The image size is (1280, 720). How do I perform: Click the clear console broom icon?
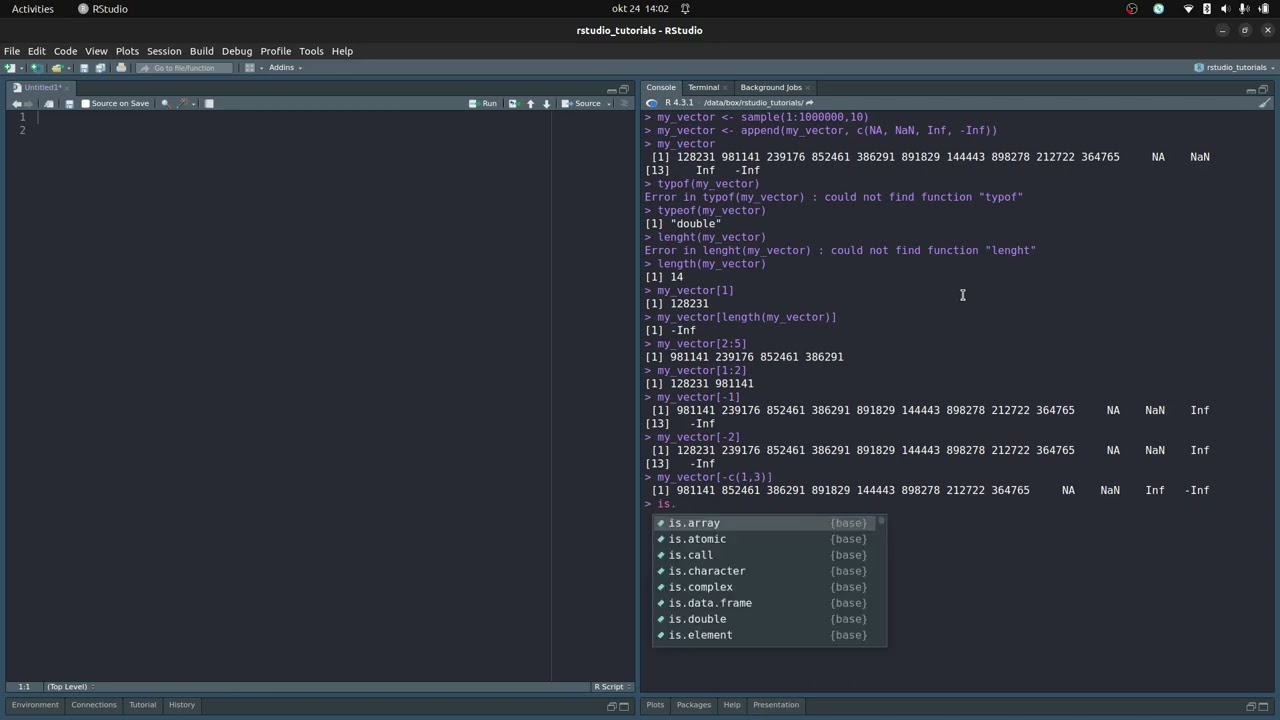pyautogui.click(x=1264, y=103)
